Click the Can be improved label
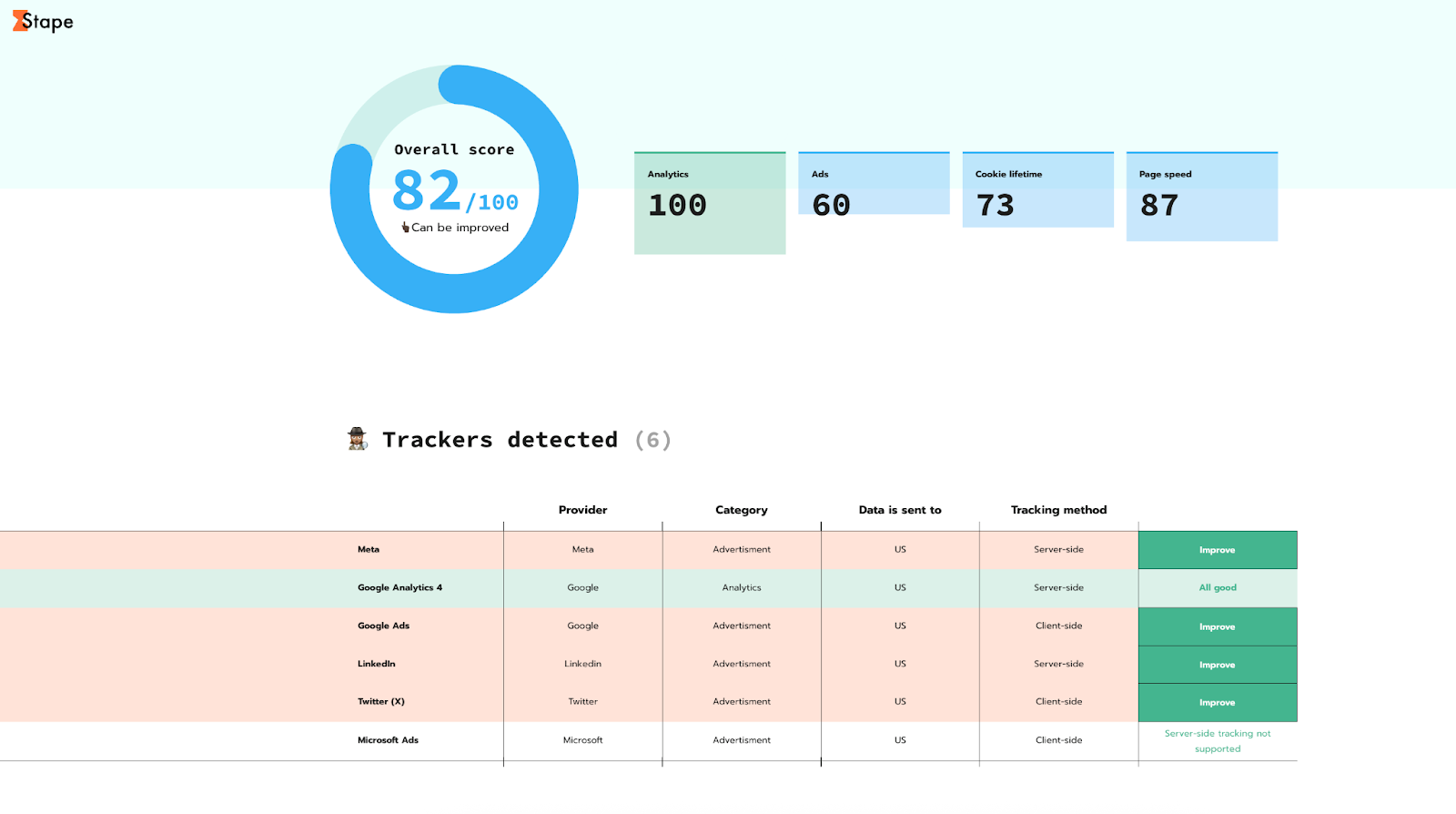This screenshot has width=1456, height=814. click(x=460, y=228)
